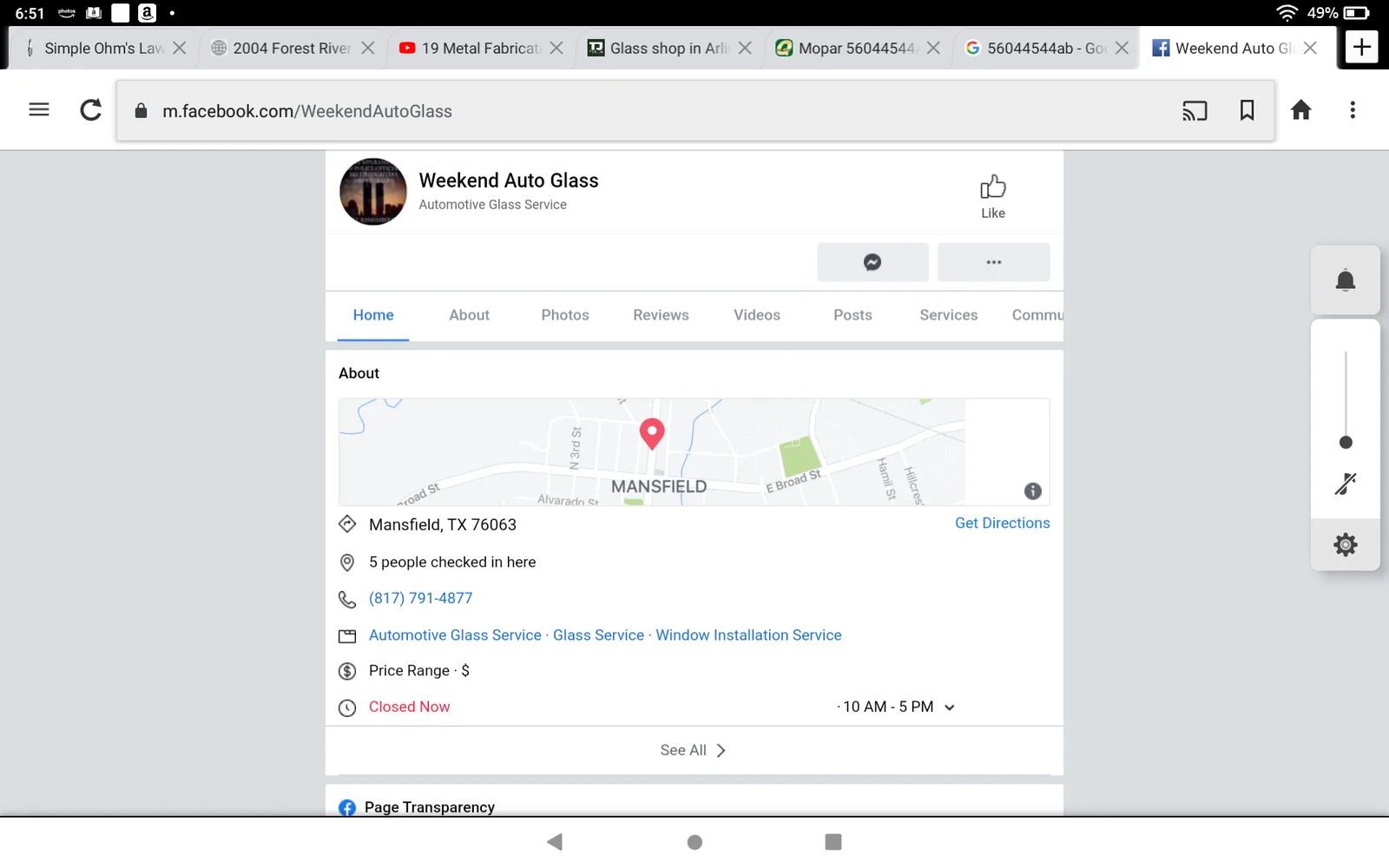Close the Google 56044544ab search tab
Screen dimensions: 1389x868
1122,49
